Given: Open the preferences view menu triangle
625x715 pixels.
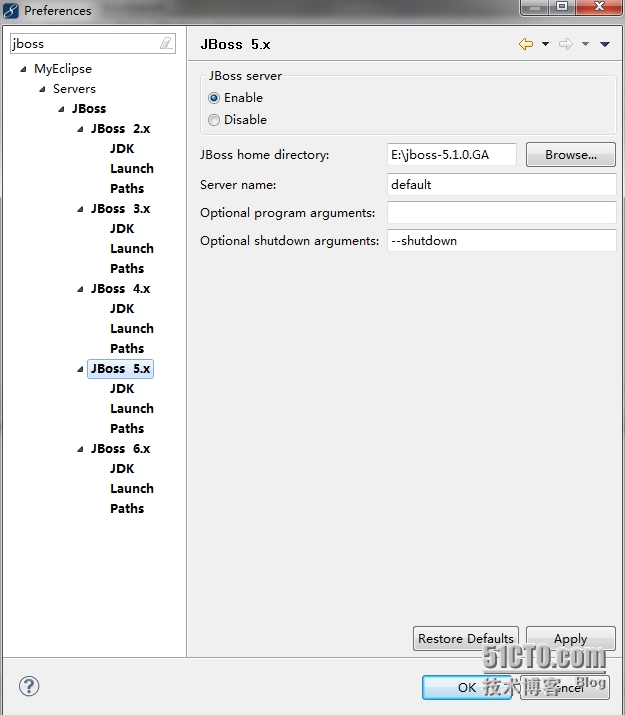Looking at the screenshot, I should point(604,44).
